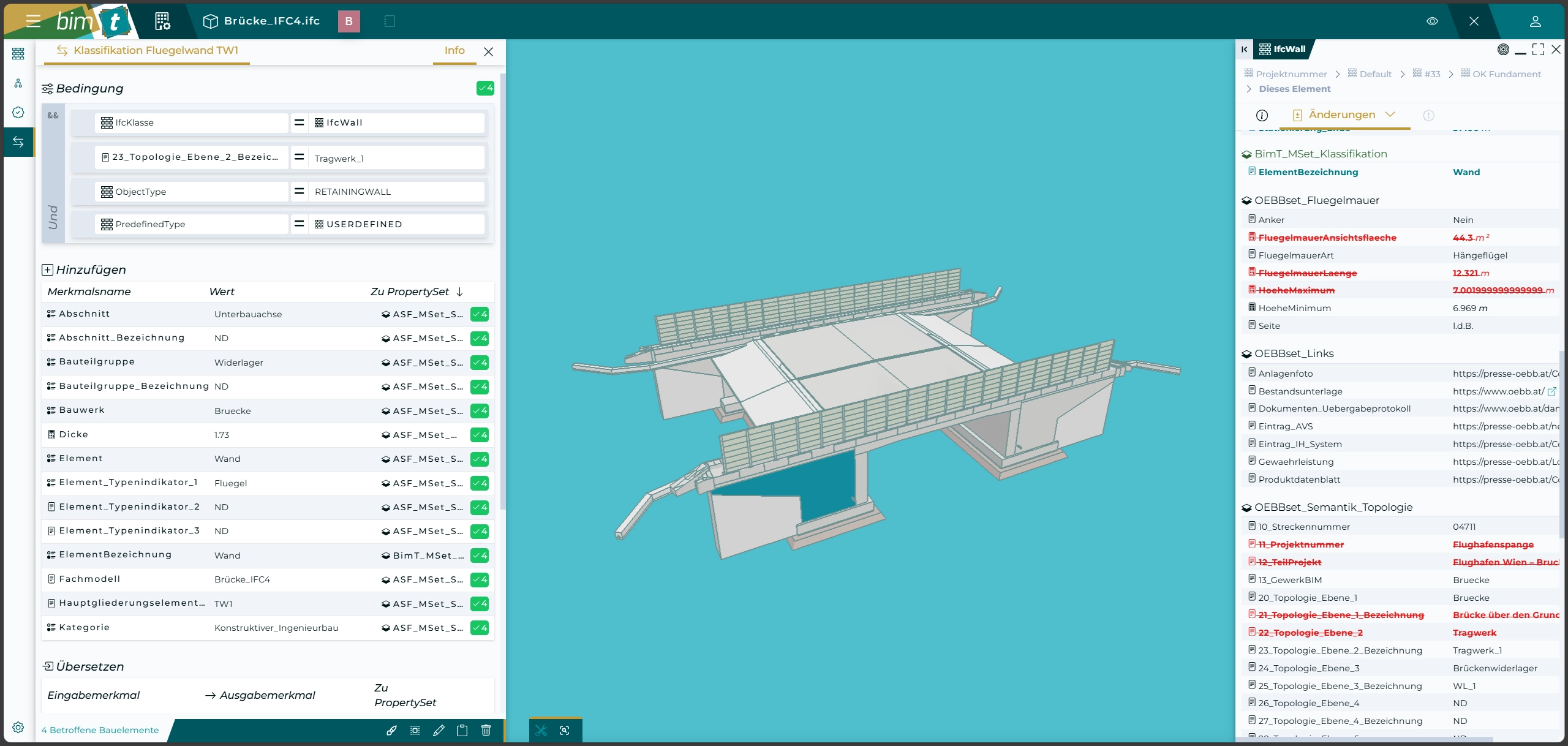Open the settings gear in sidebar
Screen dimensions: 1568x746
(18, 727)
